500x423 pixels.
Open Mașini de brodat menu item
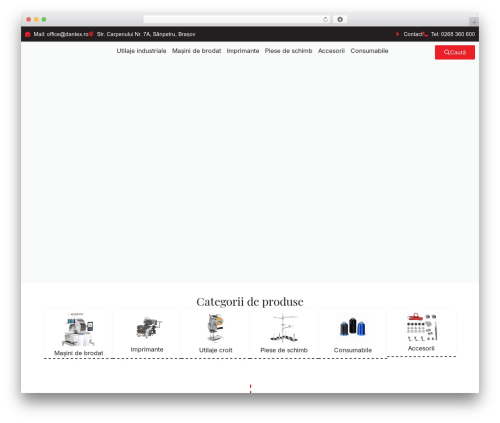point(196,51)
